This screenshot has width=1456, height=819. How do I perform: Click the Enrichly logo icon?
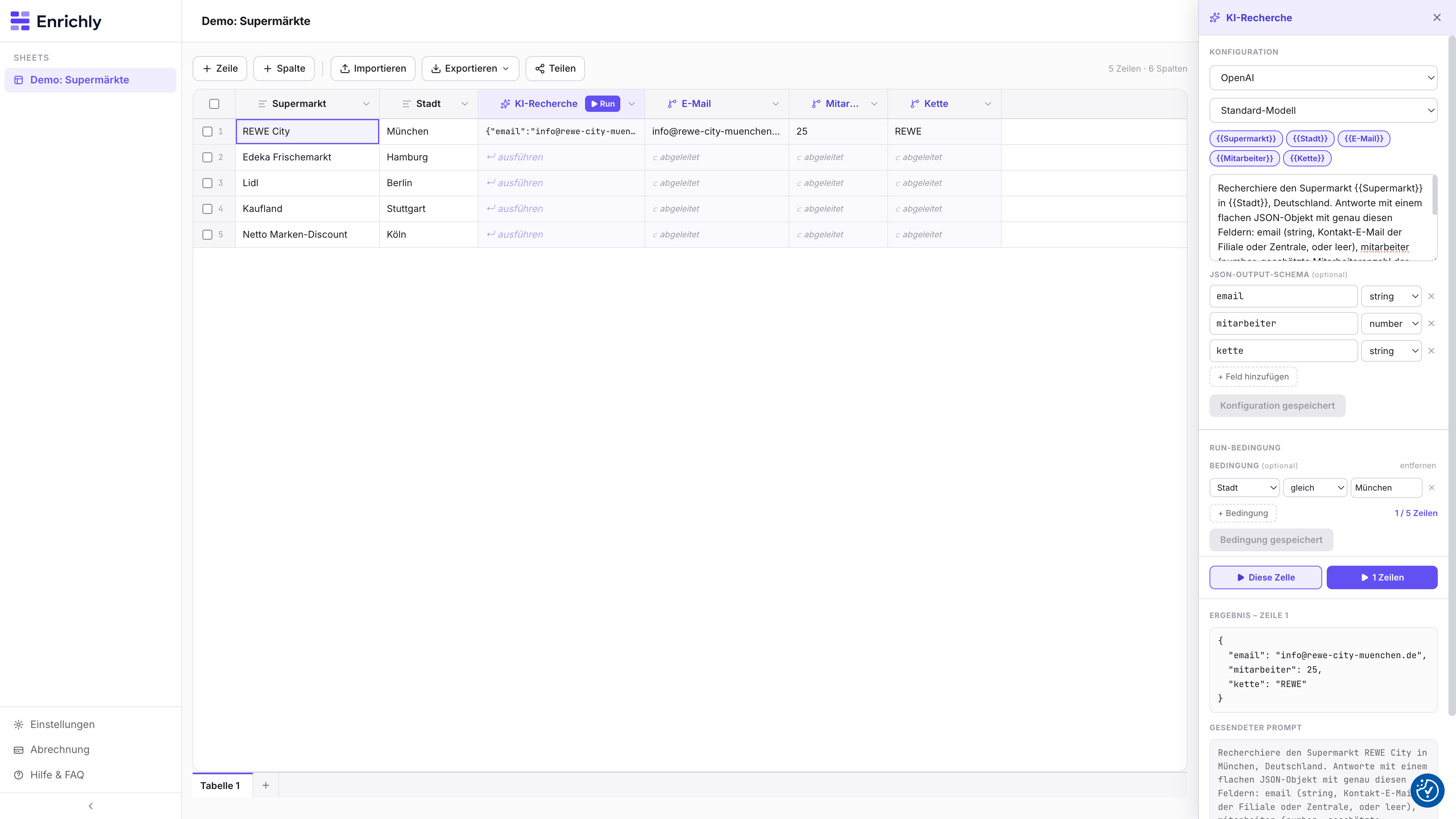(x=20, y=21)
